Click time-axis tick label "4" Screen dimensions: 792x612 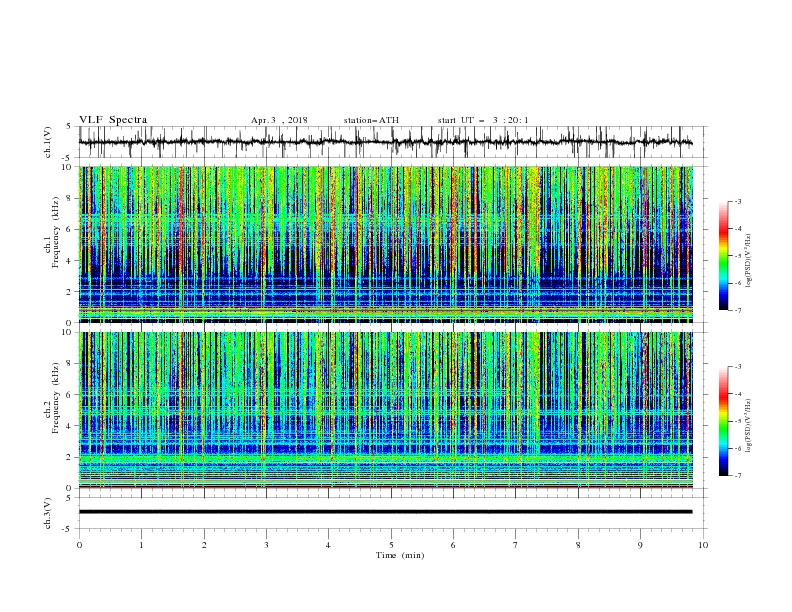point(328,545)
